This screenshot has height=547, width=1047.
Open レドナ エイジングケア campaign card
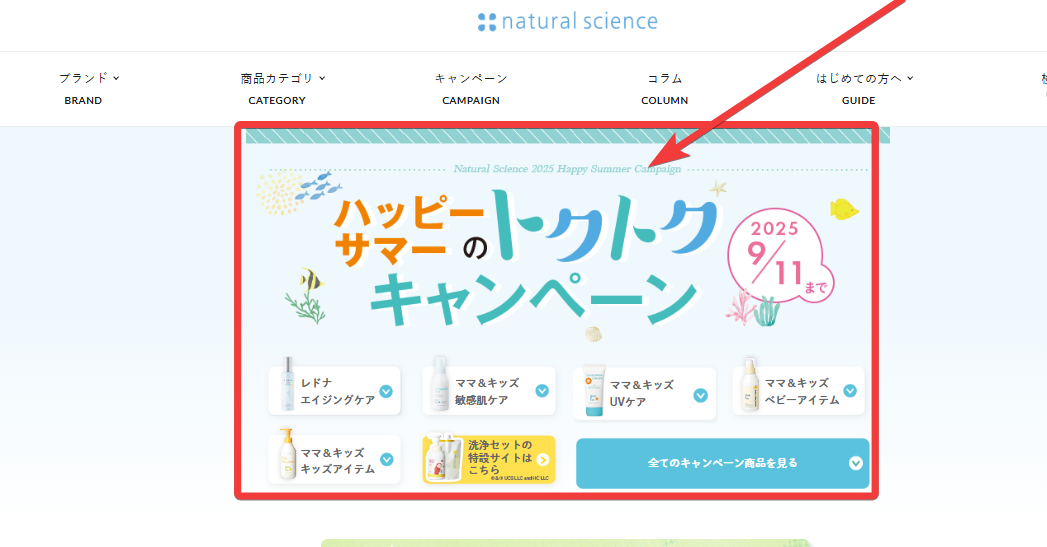[335, 391]
